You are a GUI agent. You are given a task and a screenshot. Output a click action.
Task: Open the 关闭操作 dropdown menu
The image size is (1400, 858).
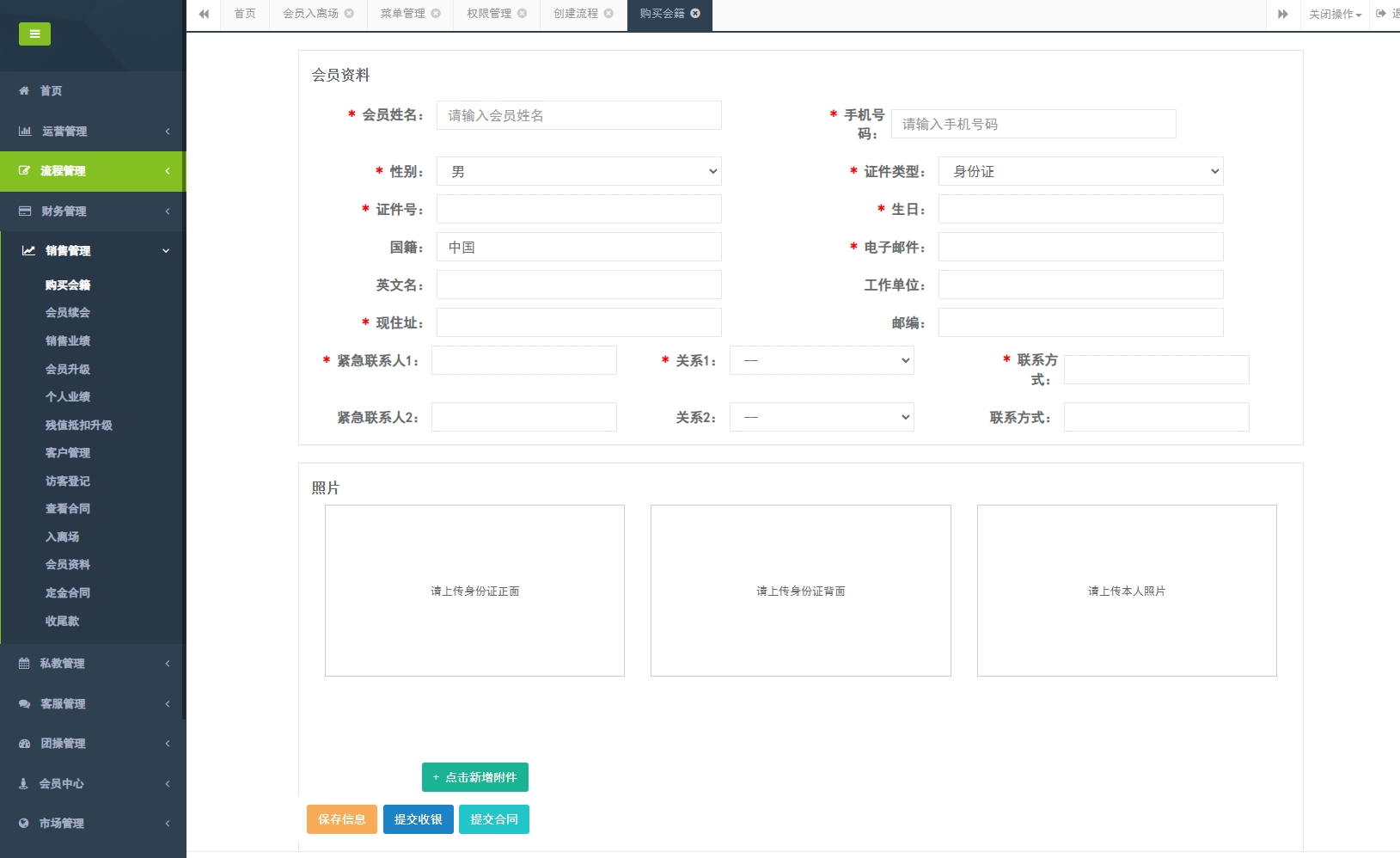point(1335,14)
